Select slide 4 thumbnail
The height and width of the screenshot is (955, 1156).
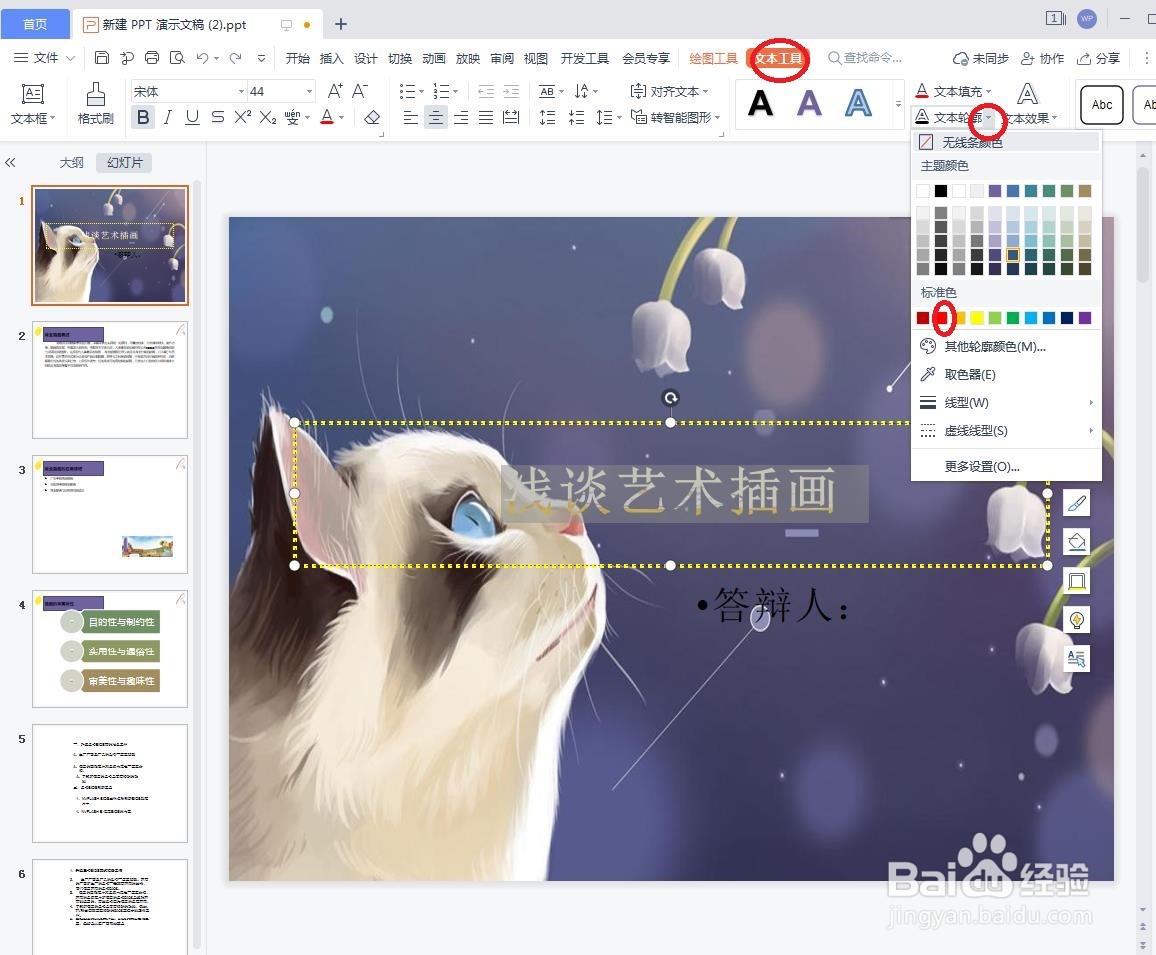[110, 649]
